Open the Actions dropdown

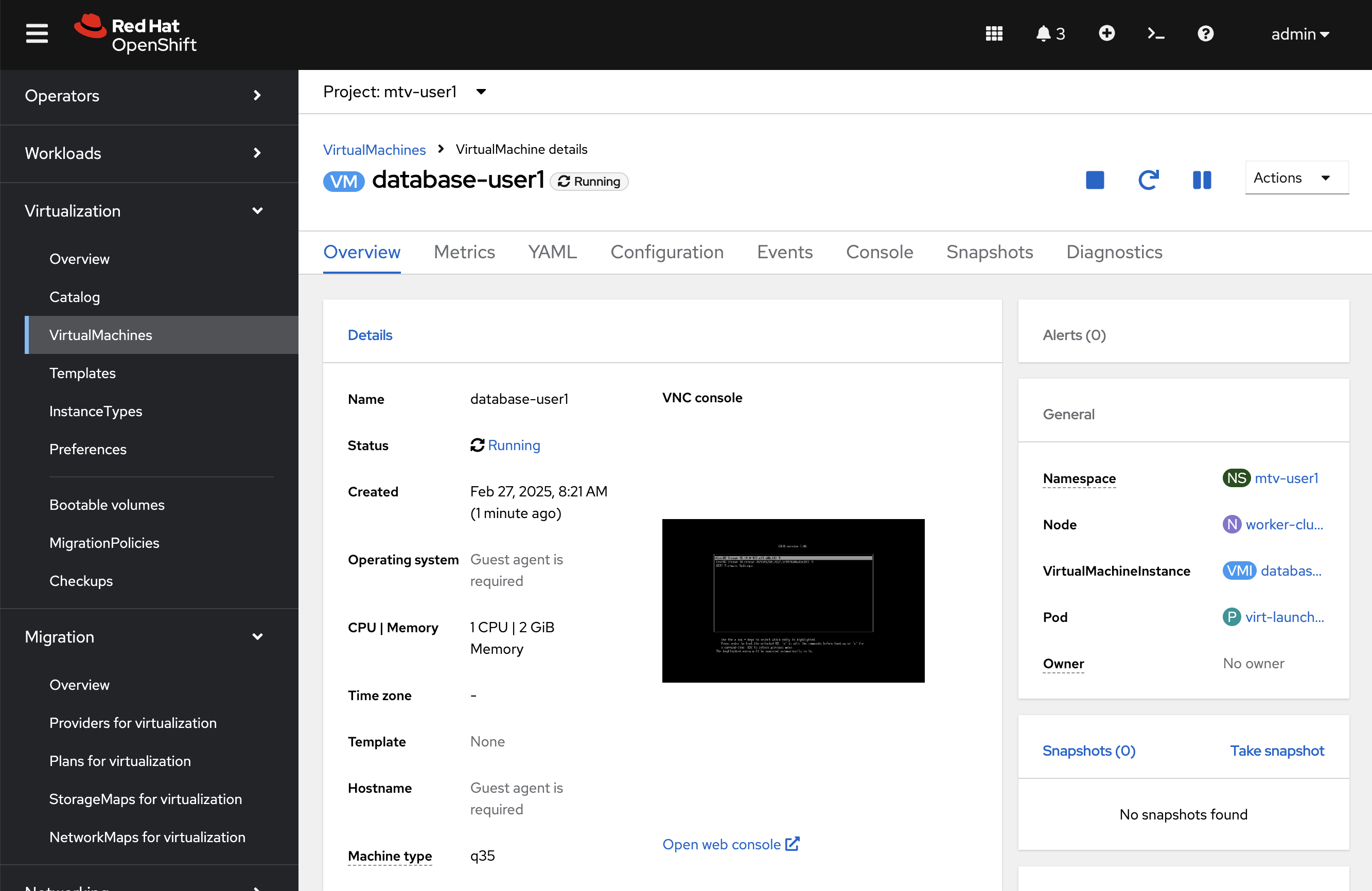click(x=1296, y=177)
